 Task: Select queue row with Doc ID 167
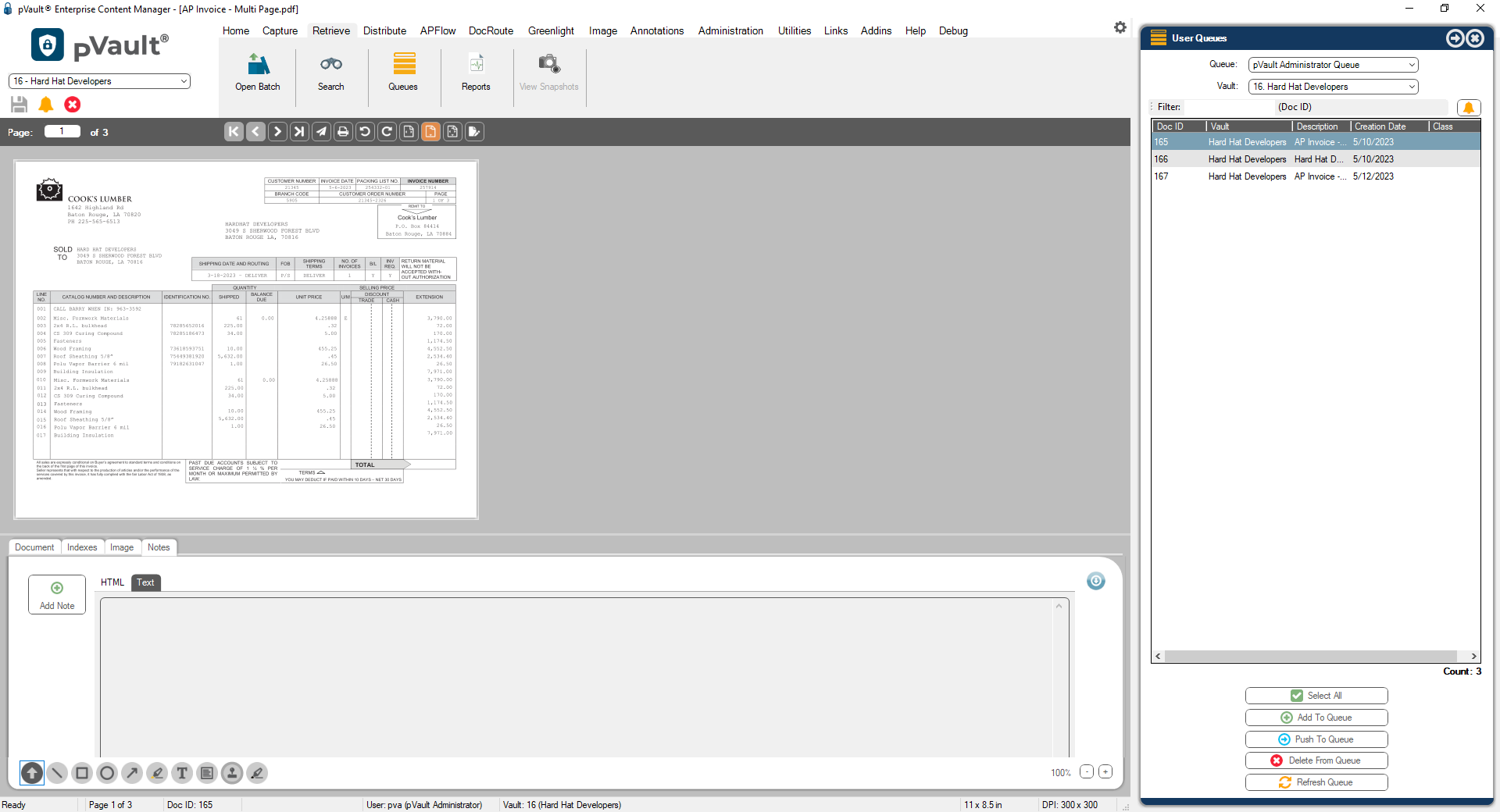(1316, 176)
